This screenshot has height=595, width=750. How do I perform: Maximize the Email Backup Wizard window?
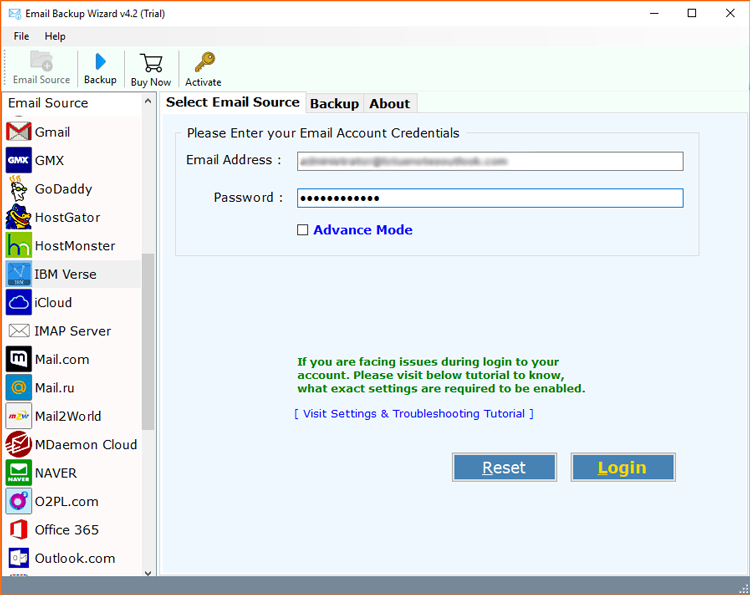[692, 13]
